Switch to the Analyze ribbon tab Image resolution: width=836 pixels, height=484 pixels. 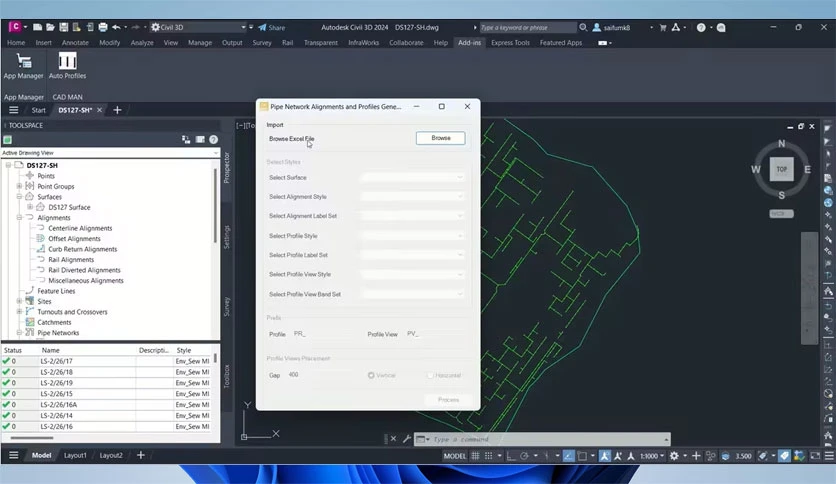(142, 43)
